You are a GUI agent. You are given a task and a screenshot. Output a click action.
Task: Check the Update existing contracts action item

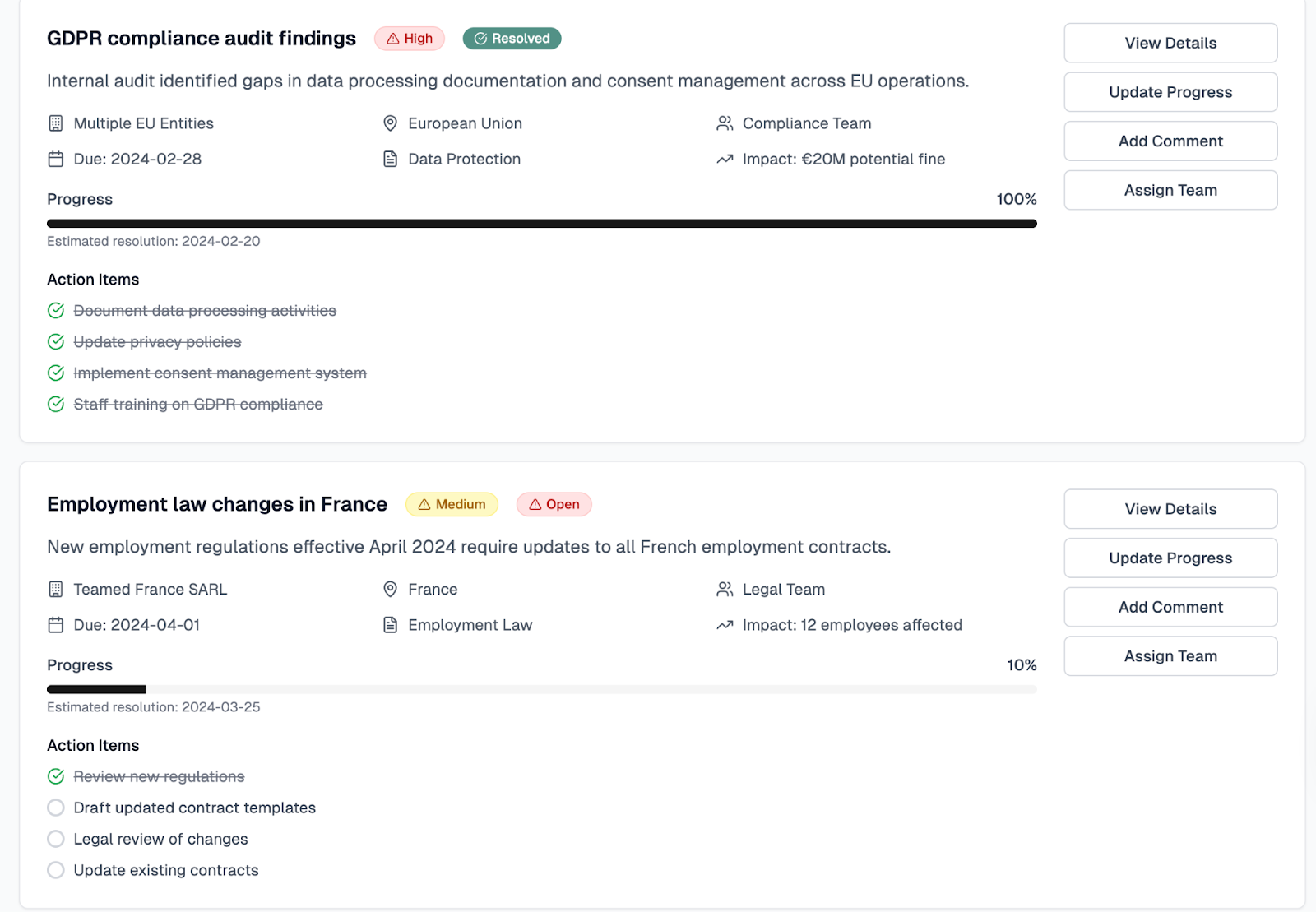tap(55, 869)
